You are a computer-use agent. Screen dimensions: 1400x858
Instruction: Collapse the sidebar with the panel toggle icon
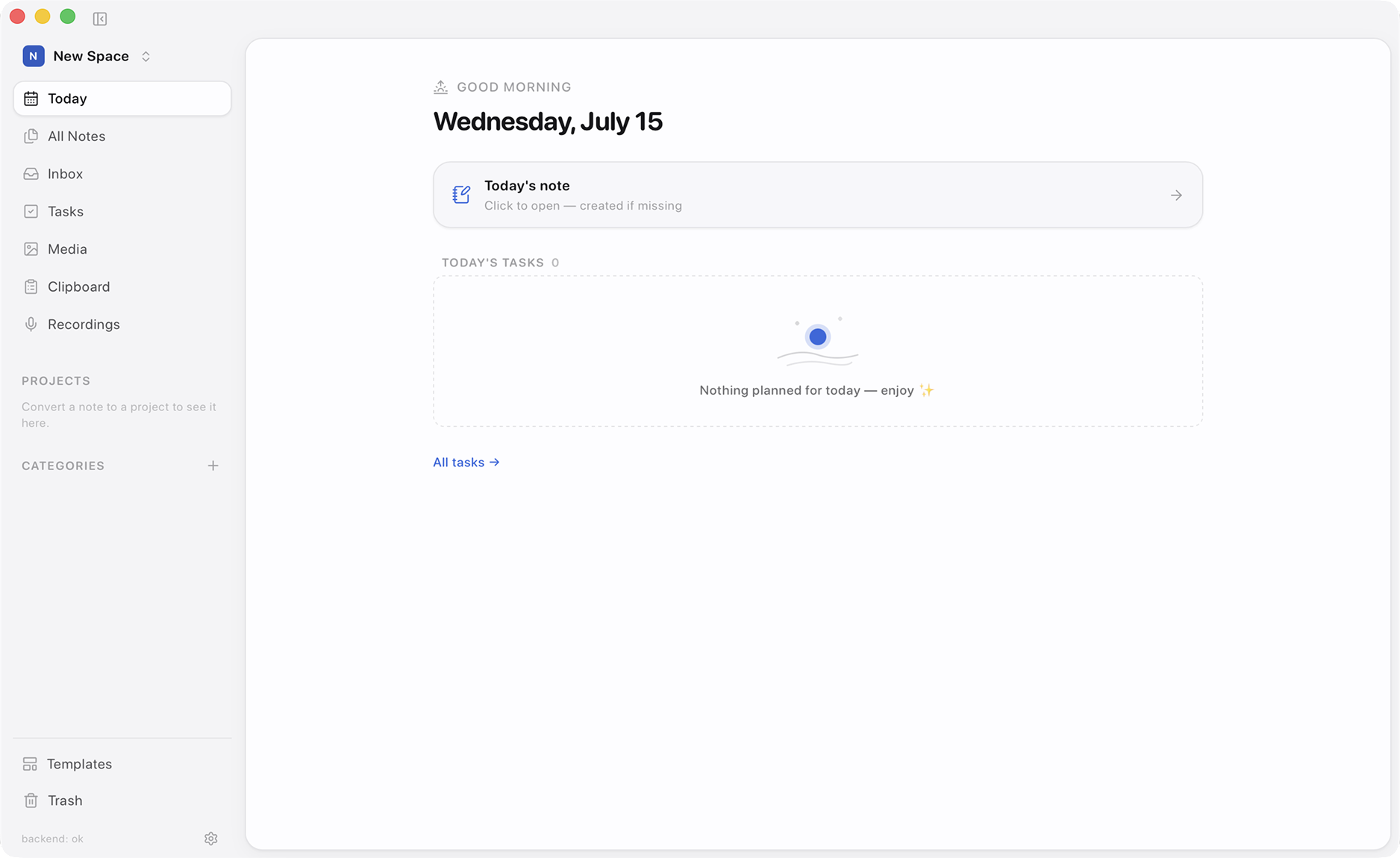tap(100, 19)
